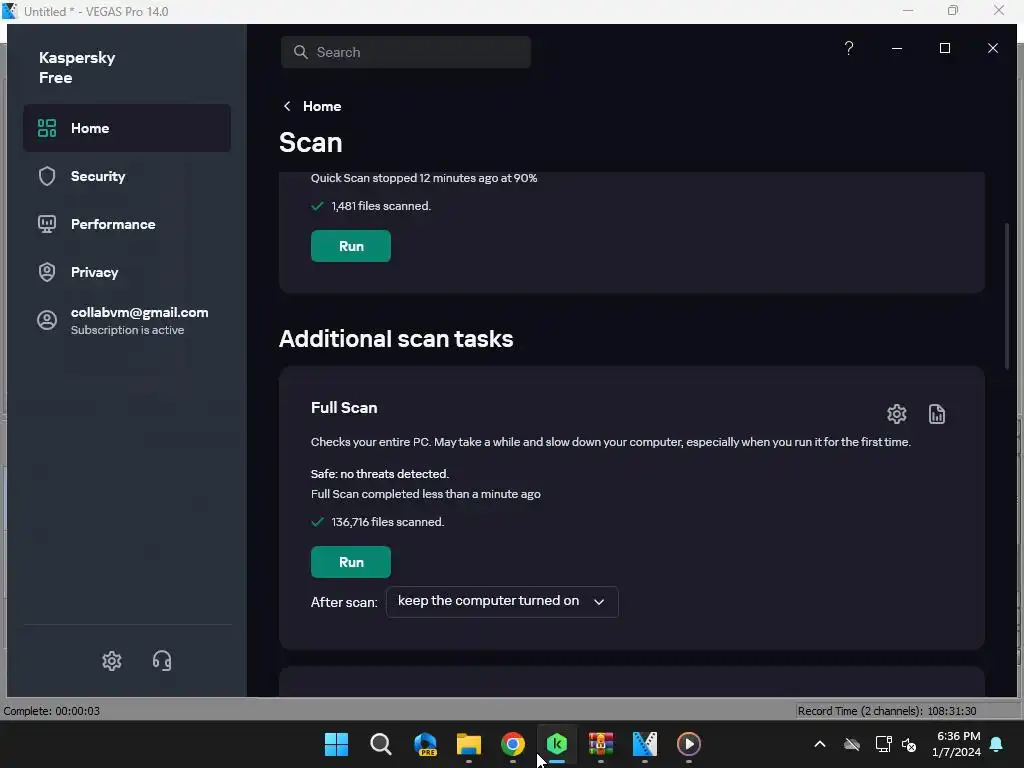This screenshot has width=1024, height=768.
Task: Open the media player taskbar icon
Action: pos(689,744)
